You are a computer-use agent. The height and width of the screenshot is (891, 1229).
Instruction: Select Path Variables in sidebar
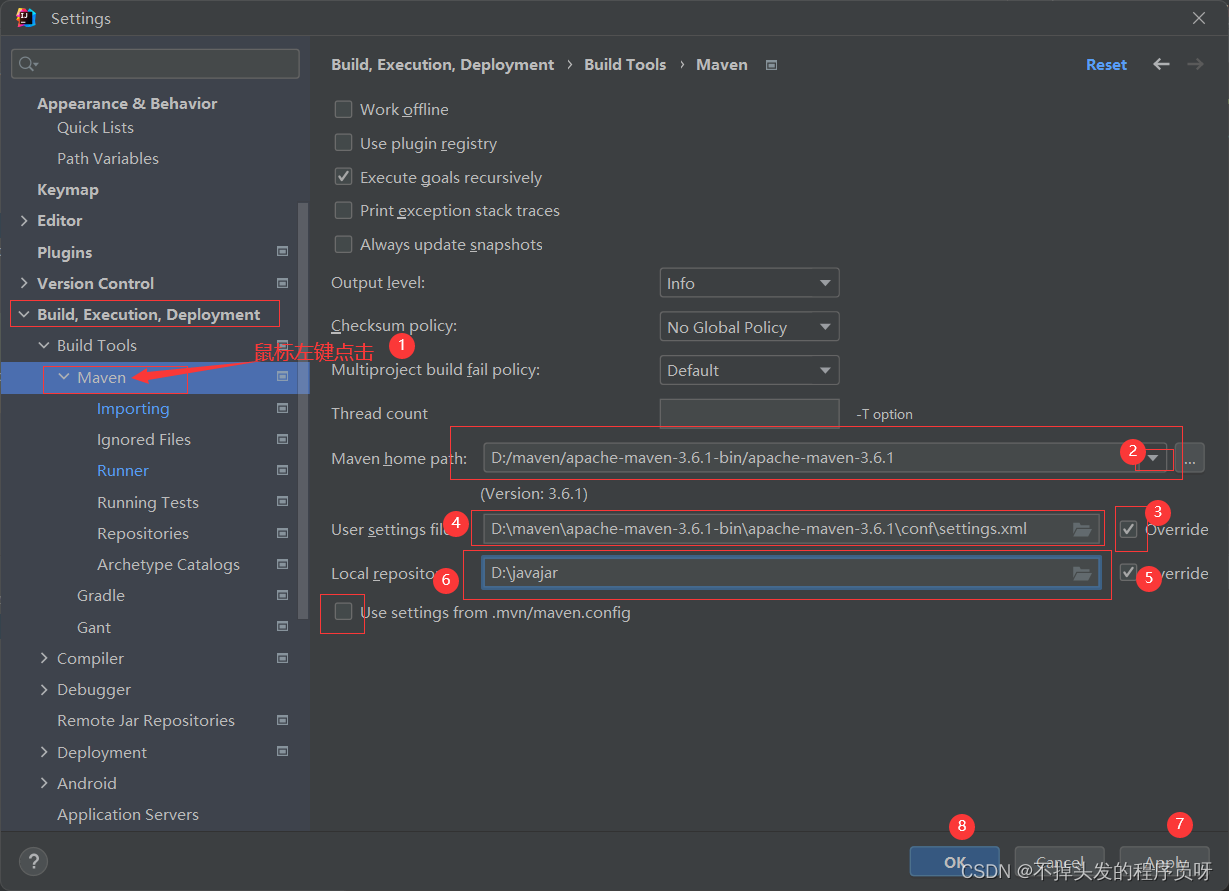[x=108, y=158]
